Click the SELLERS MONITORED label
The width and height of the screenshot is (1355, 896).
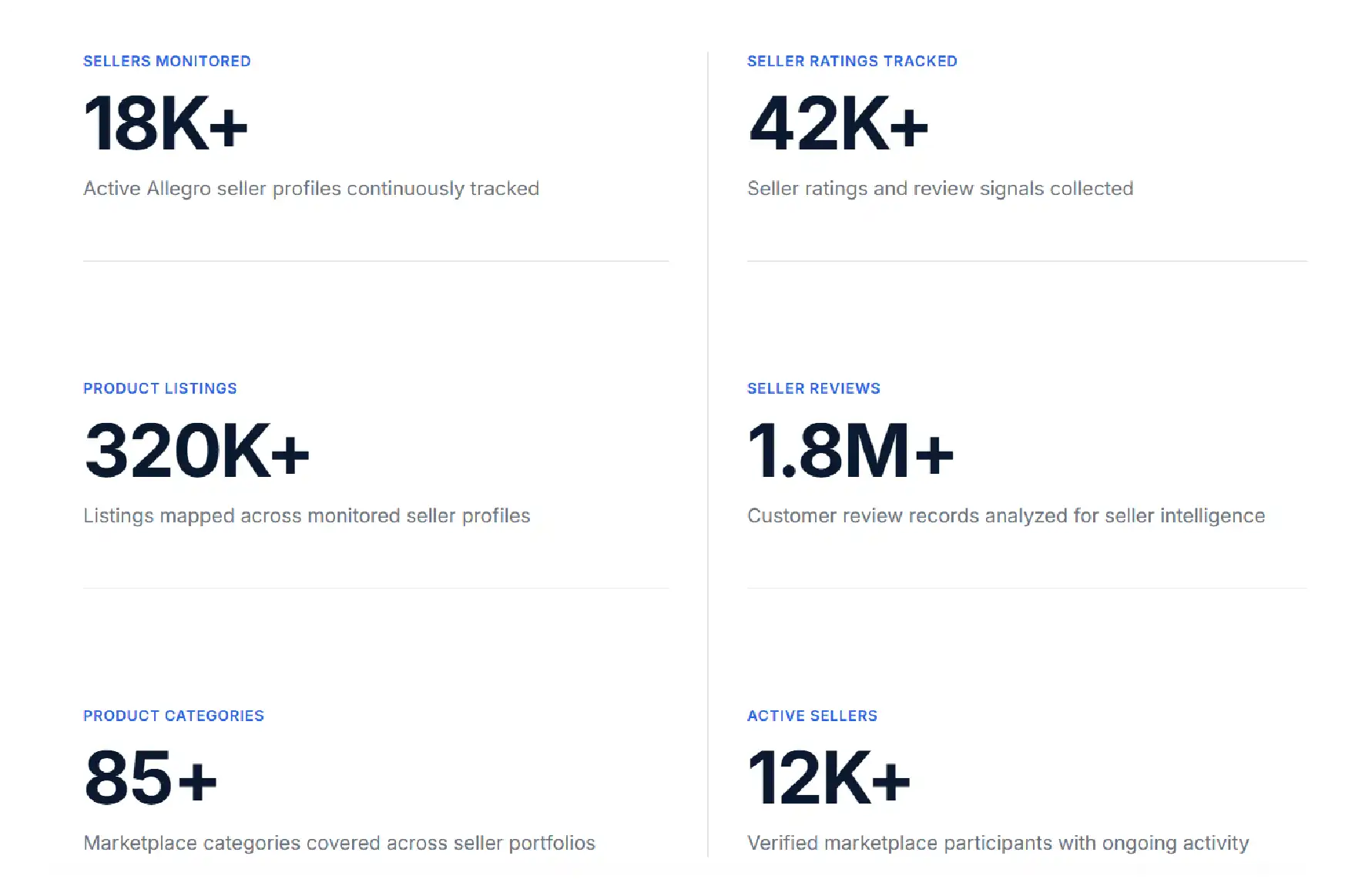click(x=167, y=61)
